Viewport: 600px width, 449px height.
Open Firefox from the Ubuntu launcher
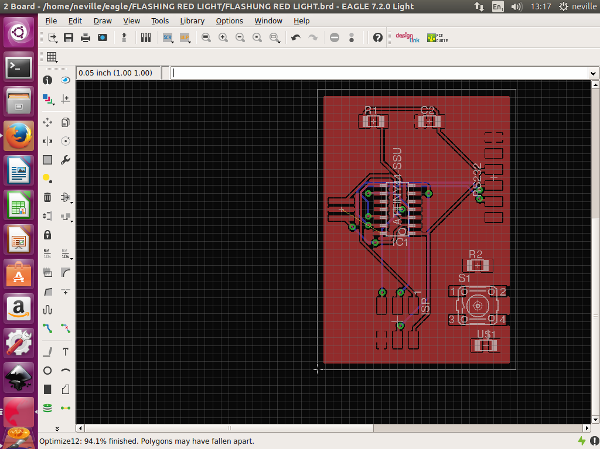[18, 135]
